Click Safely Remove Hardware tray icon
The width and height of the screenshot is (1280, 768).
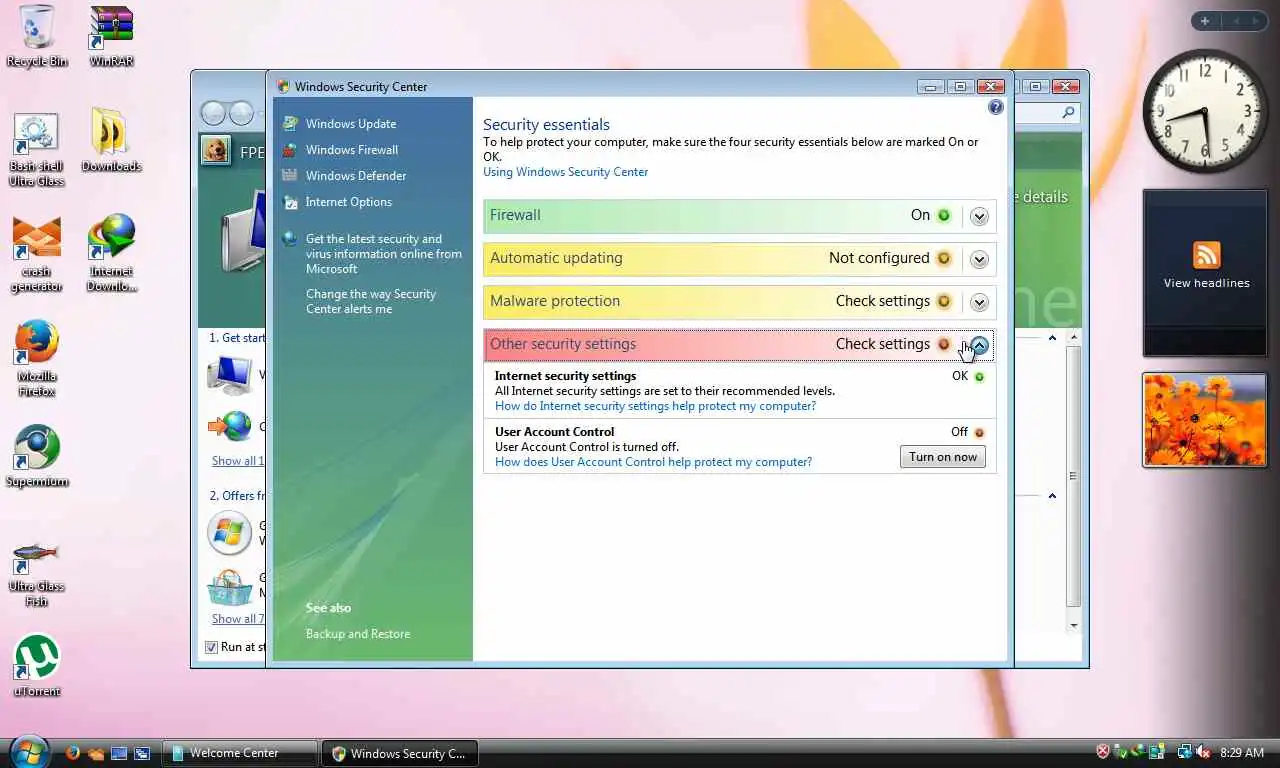point(1121,752)
